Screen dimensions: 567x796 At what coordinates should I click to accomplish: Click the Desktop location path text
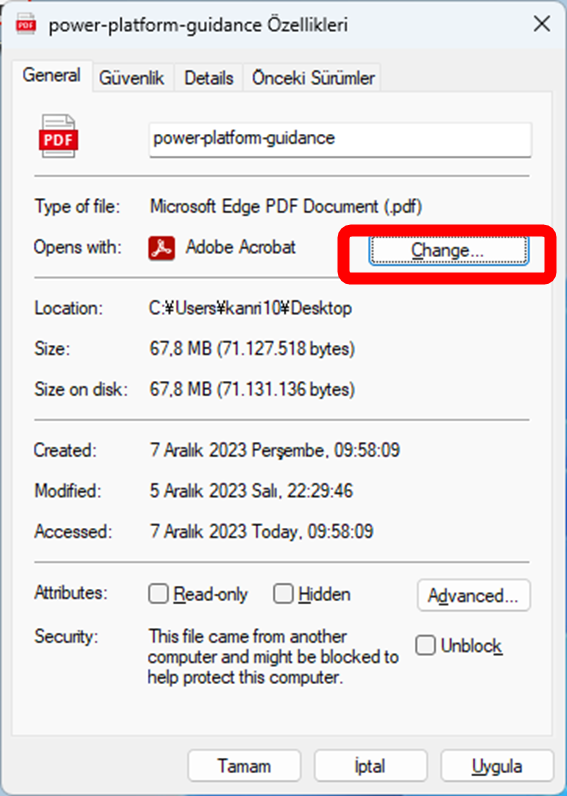(x=251, y=308)
